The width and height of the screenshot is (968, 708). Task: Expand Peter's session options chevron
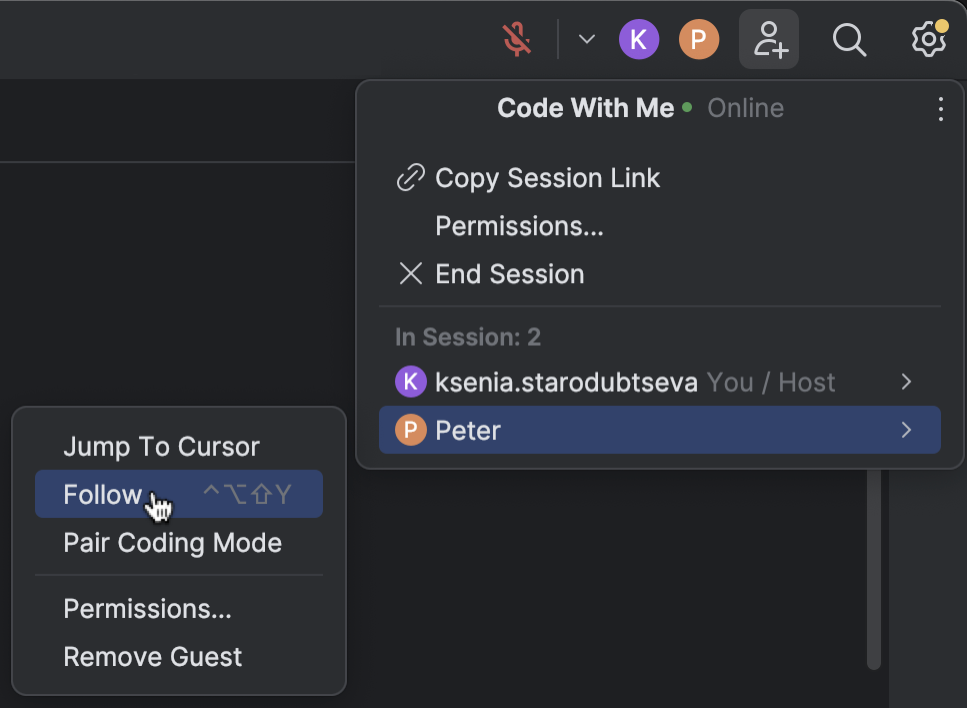905,430
